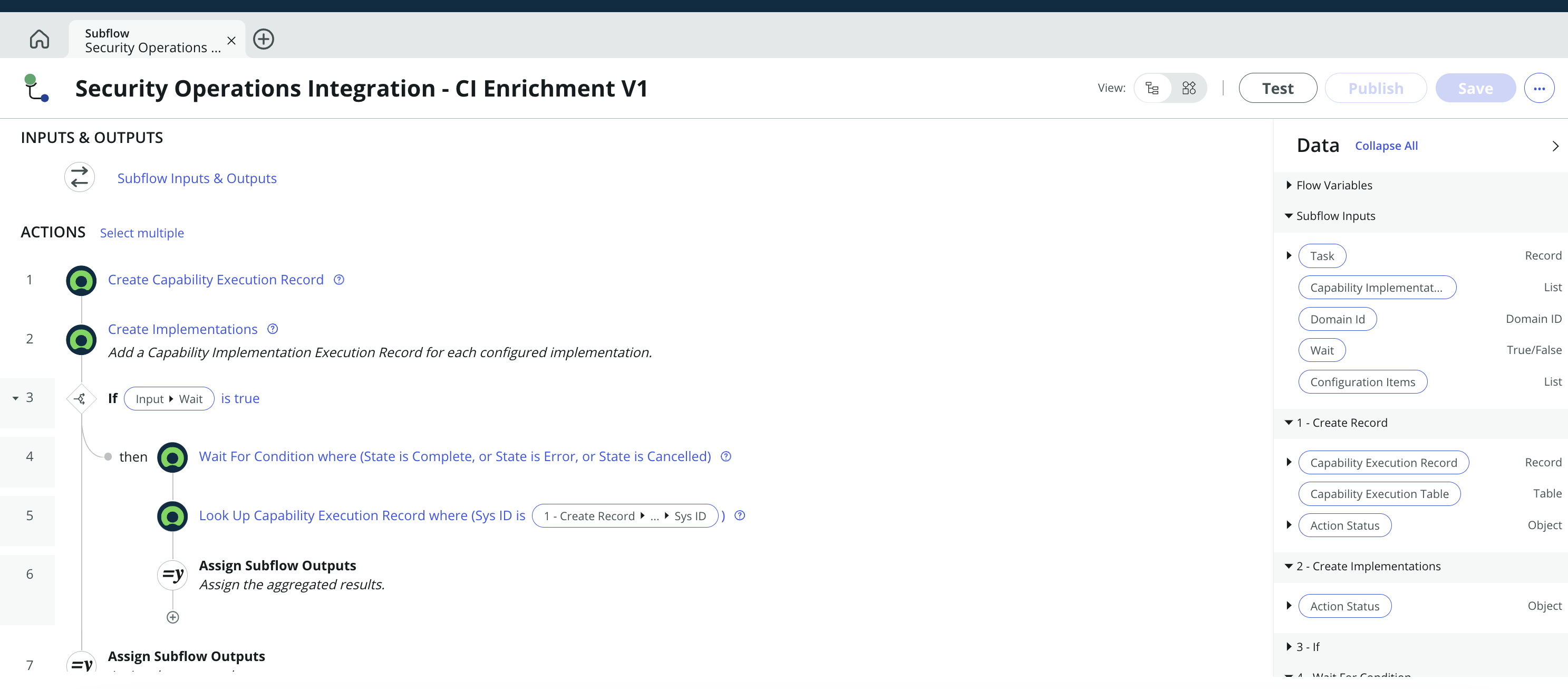
Task: Expand Action Status under 1 - Create Record
Action: pyautogui.click(x=1289, y=525)
